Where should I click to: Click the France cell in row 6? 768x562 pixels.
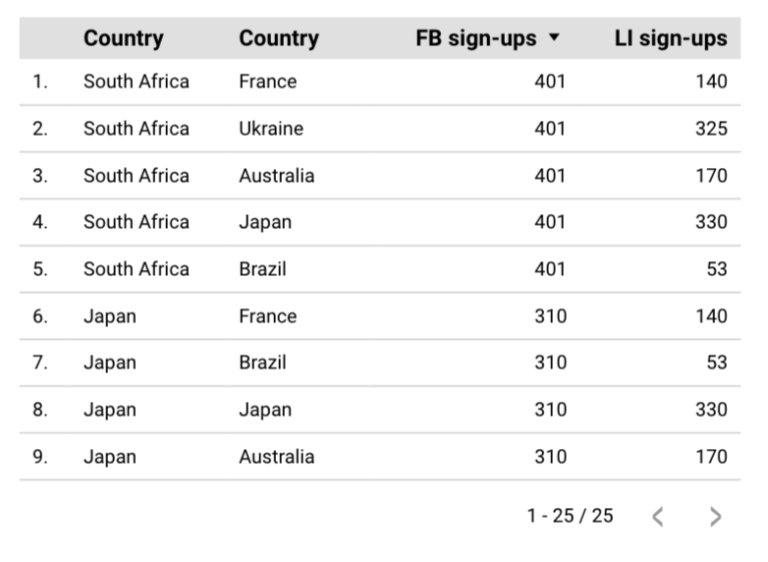point(267,316)
